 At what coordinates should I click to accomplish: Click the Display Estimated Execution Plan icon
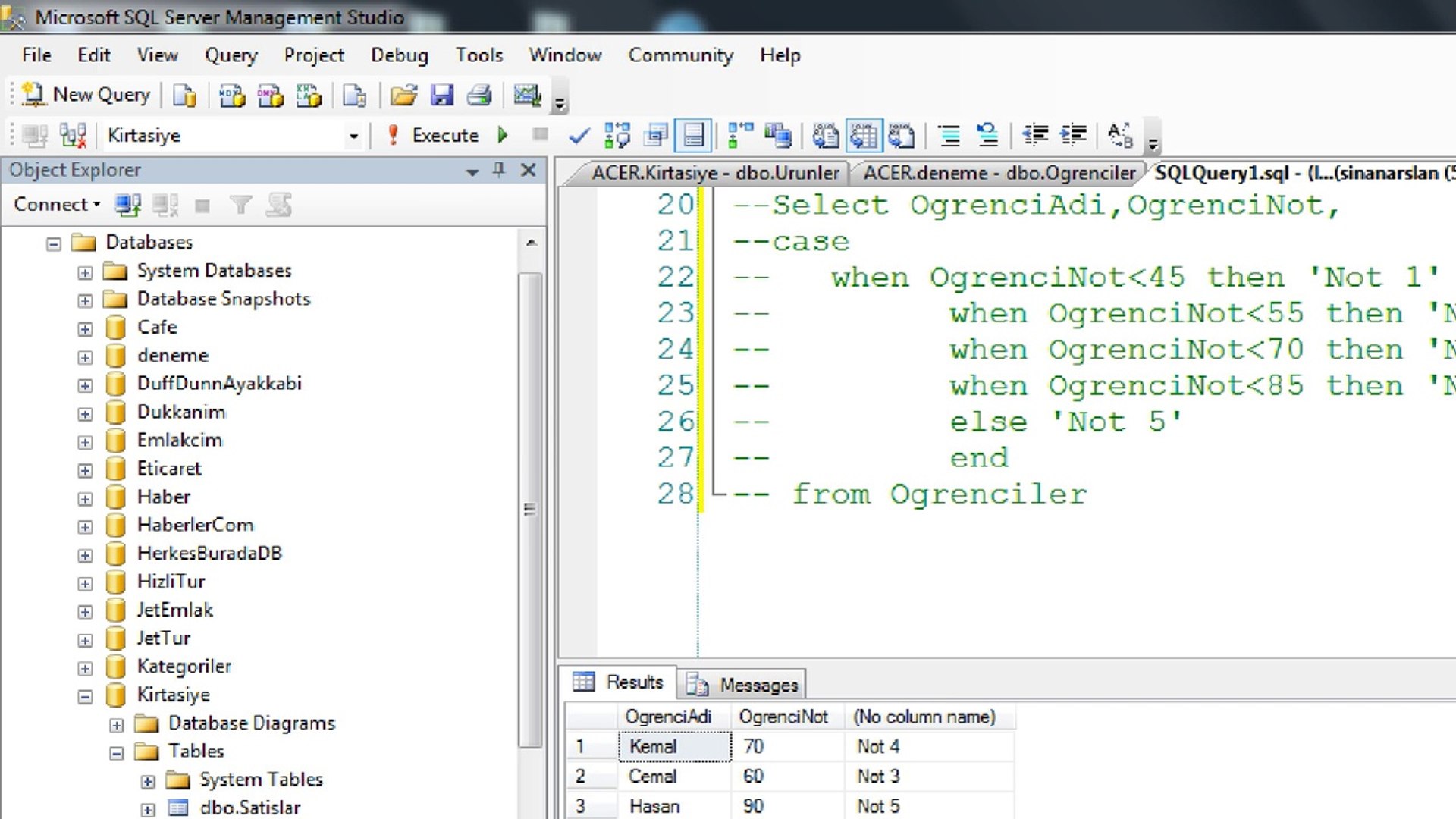pyautogui.click(x=617, y=136)
